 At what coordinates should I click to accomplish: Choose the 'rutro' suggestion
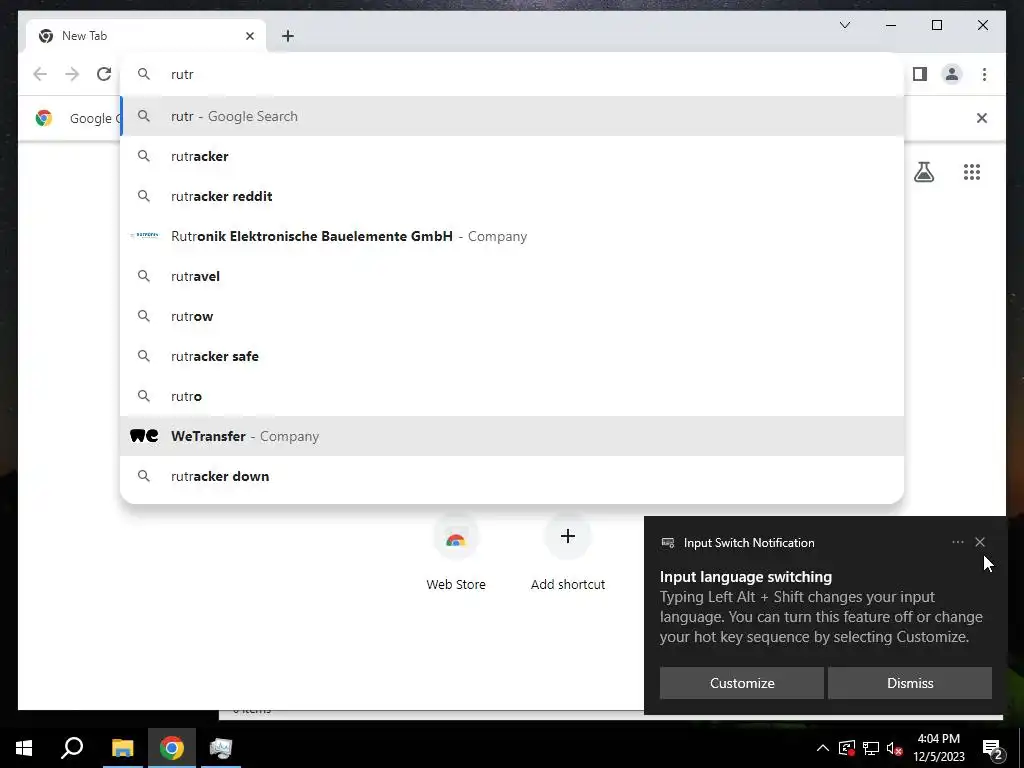(512, 396)
